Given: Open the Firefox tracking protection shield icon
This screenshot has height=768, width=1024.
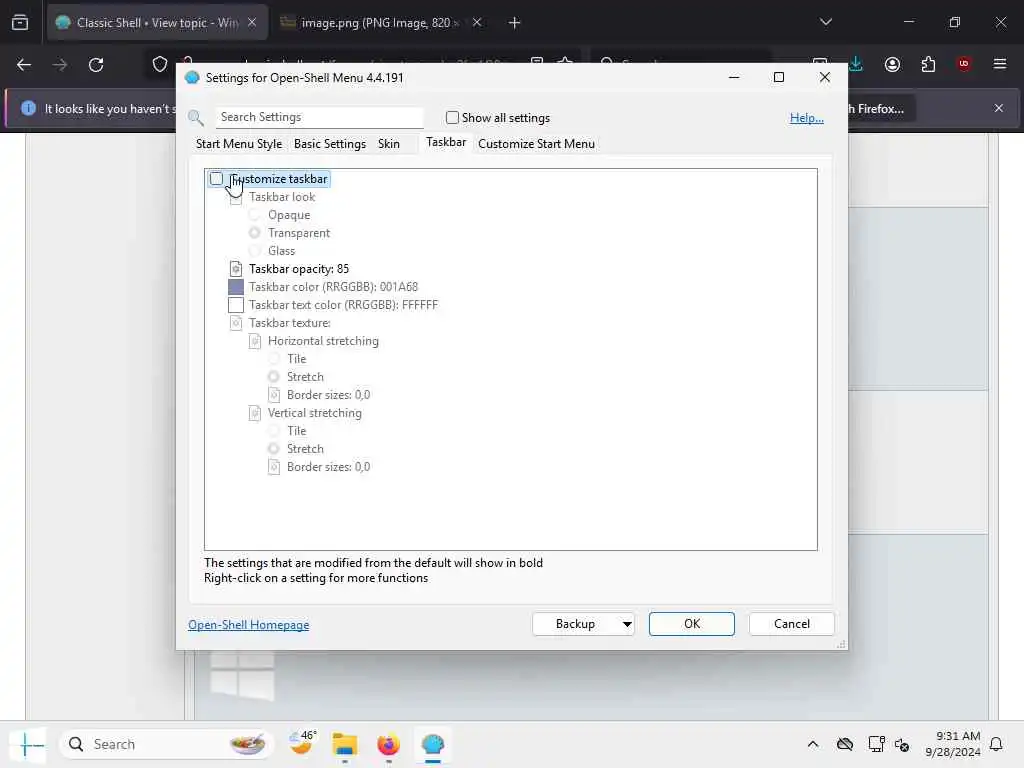Looking at the screenshot, I should click(159, 64).
